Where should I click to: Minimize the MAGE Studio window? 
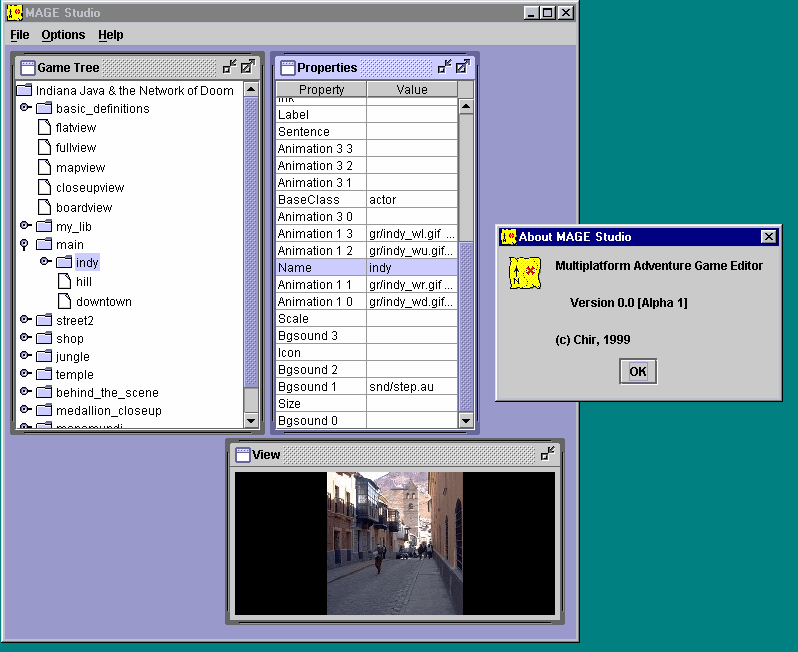531,13
